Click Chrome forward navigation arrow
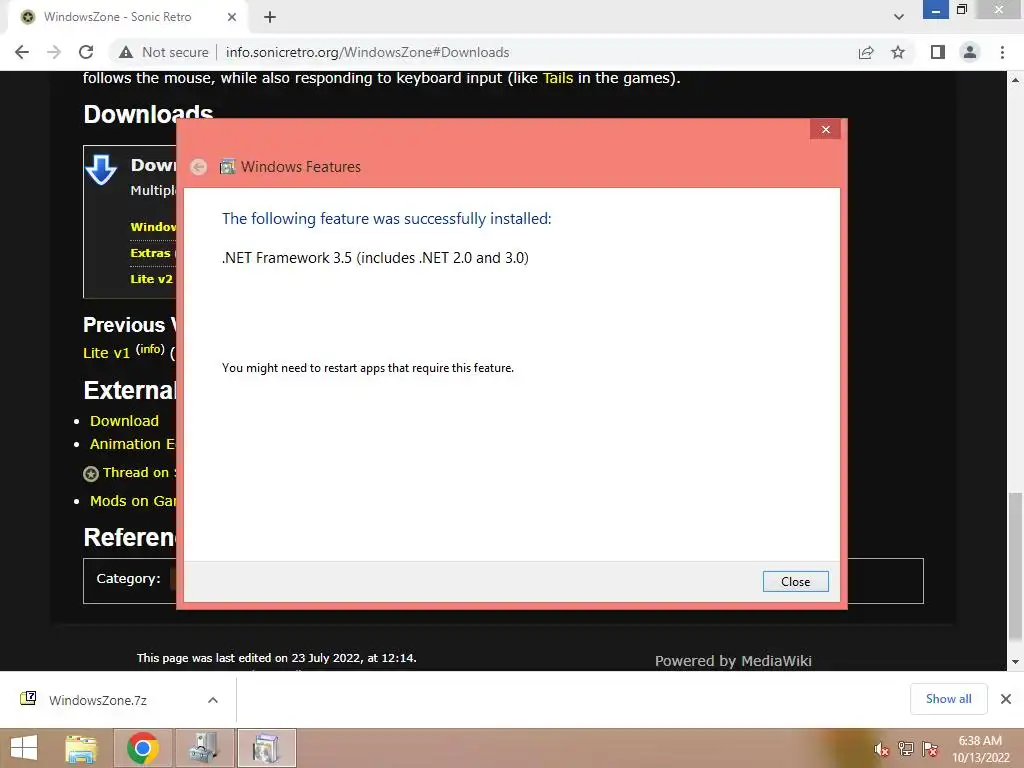Image resolution: width=1024 pixels, height=768 pixels. [x=54, y=52]
